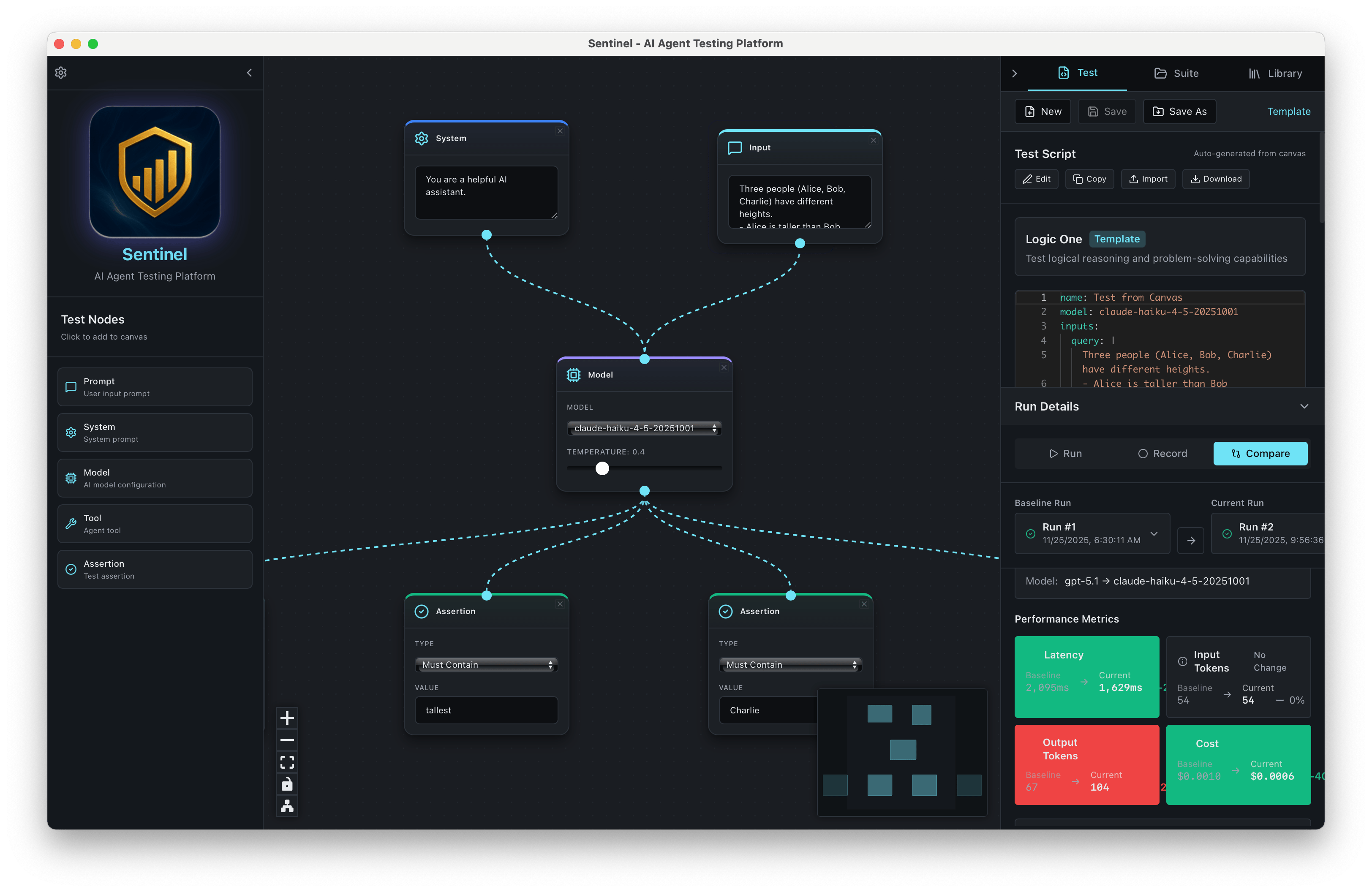Open the model selection dropdown

pyautogui.click(x=644, y=428)
